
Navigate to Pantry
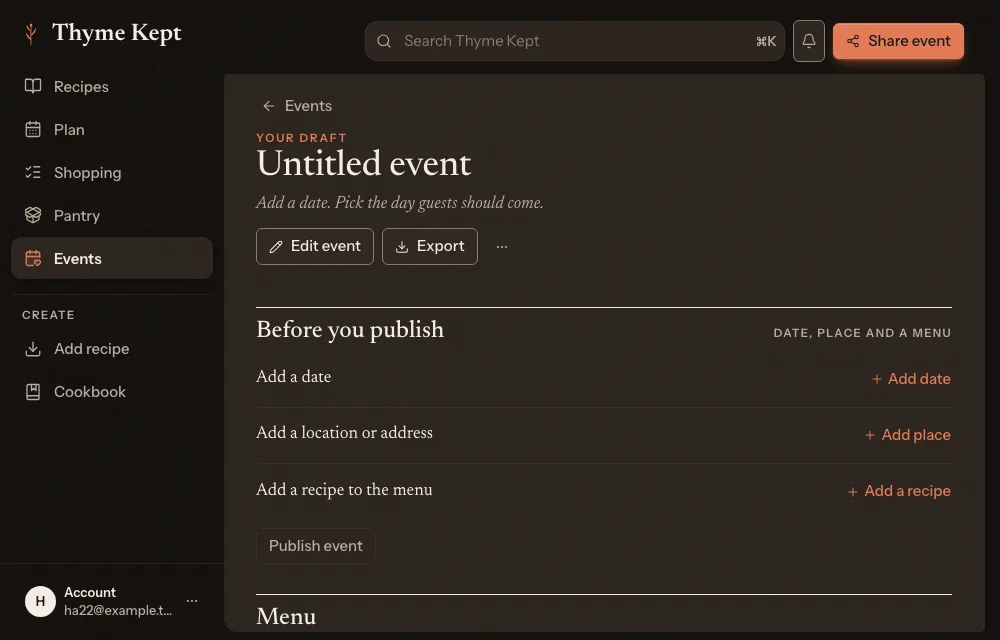click(112, 215)
